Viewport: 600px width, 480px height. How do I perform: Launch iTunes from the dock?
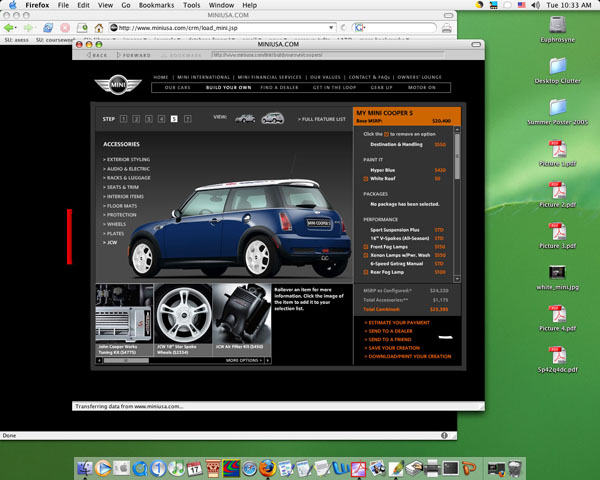(x=176, y=469)
